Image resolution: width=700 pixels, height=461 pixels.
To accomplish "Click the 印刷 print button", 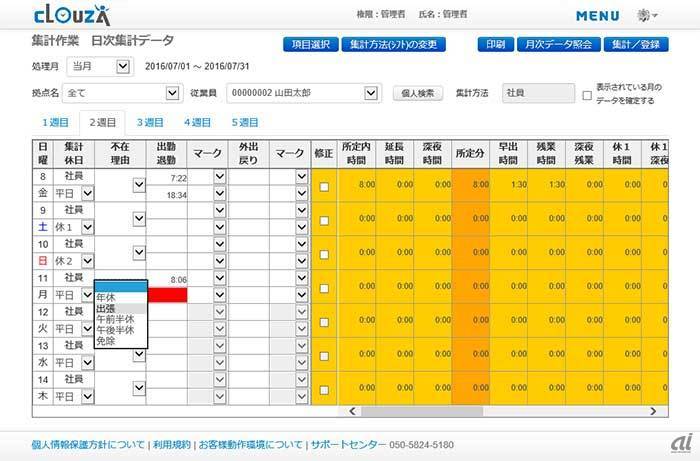I will coord(495,45).
